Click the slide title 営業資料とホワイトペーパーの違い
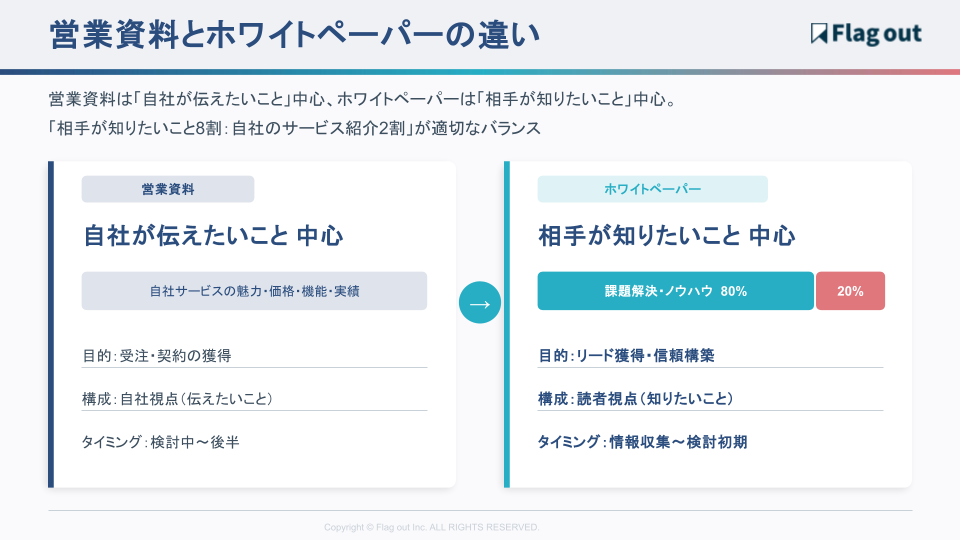Image resolution: width=960 pixels, height=540 pixels. pyautogui.click(x=295, y=35)
